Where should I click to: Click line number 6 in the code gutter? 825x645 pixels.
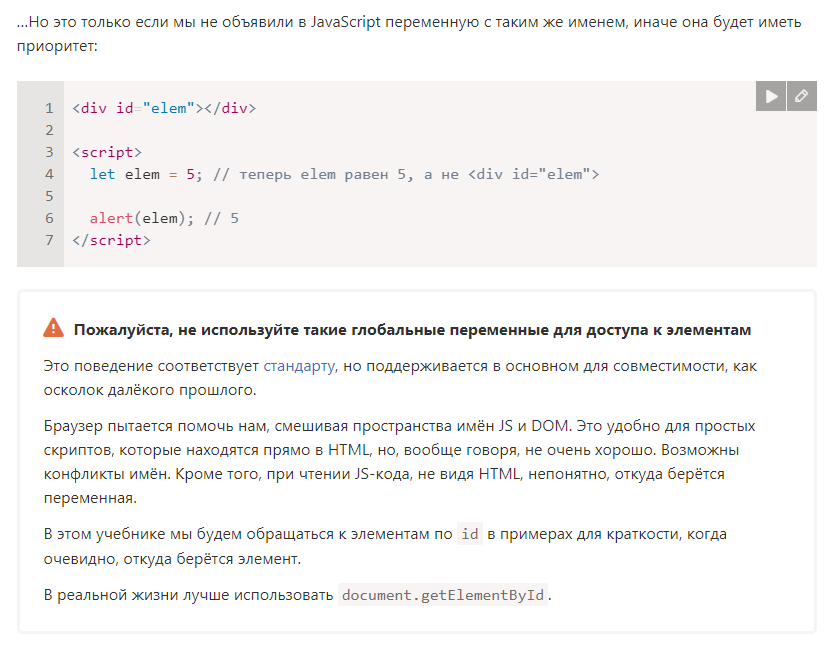click(49, 218)
